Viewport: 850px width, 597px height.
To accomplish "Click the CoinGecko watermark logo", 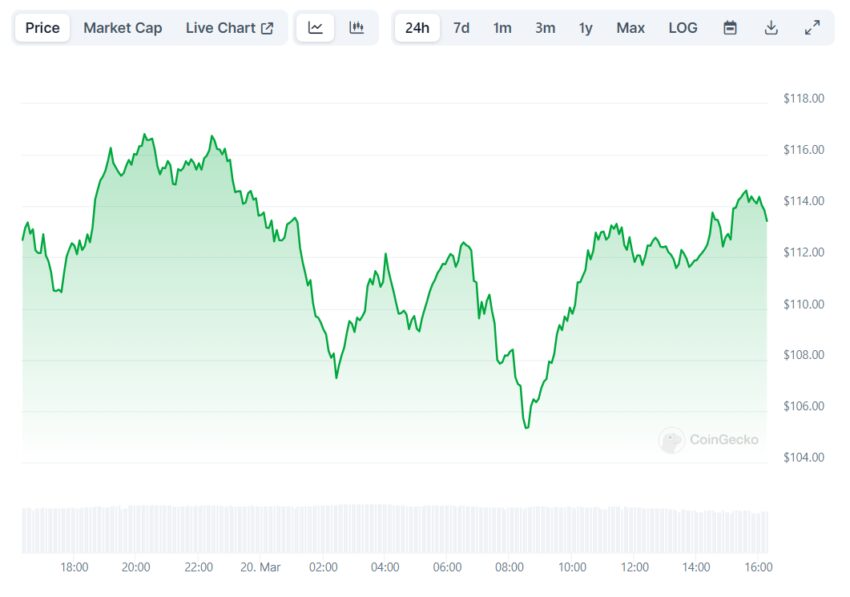I will [709, 440].
